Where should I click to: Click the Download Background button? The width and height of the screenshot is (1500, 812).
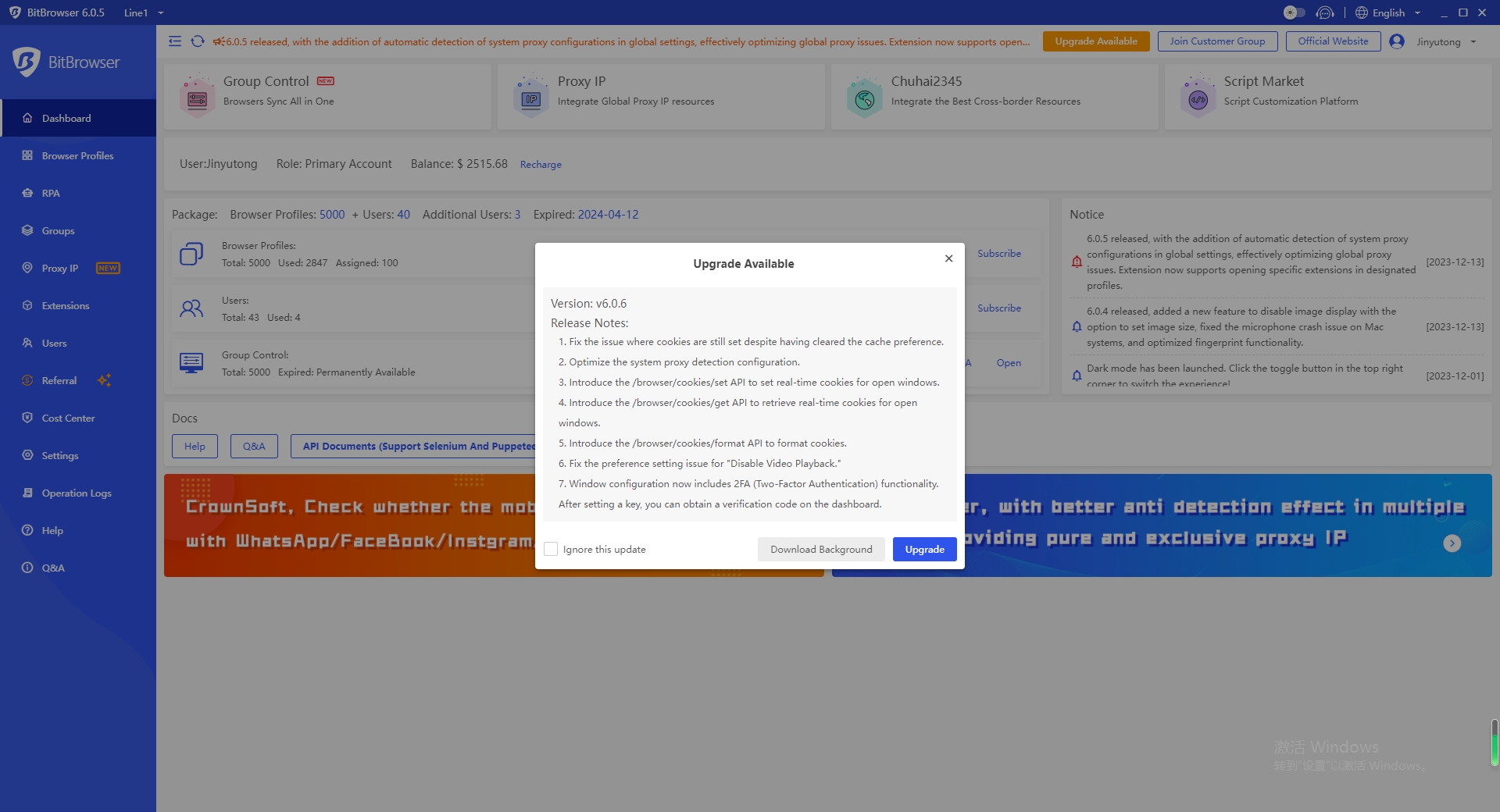click(821, 549)
